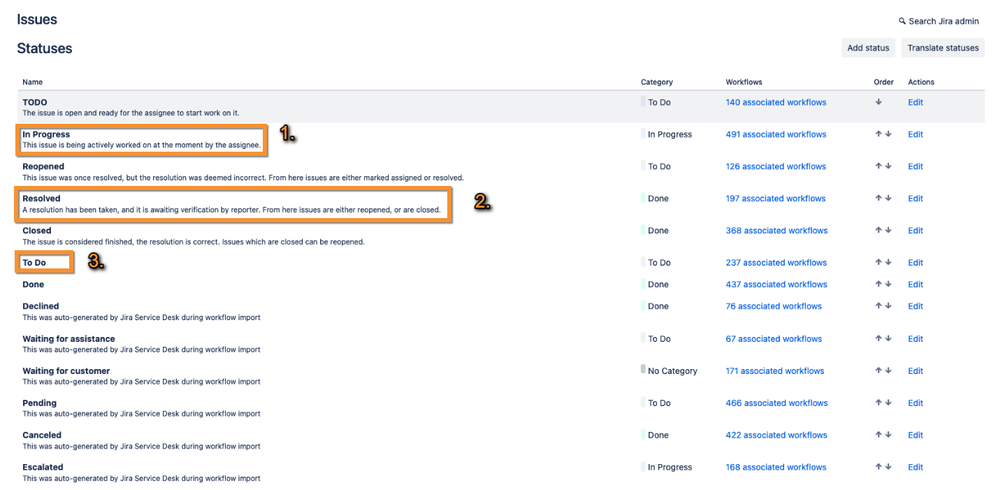Move Resolved status down
998x490 pixels.
point(888,199)
